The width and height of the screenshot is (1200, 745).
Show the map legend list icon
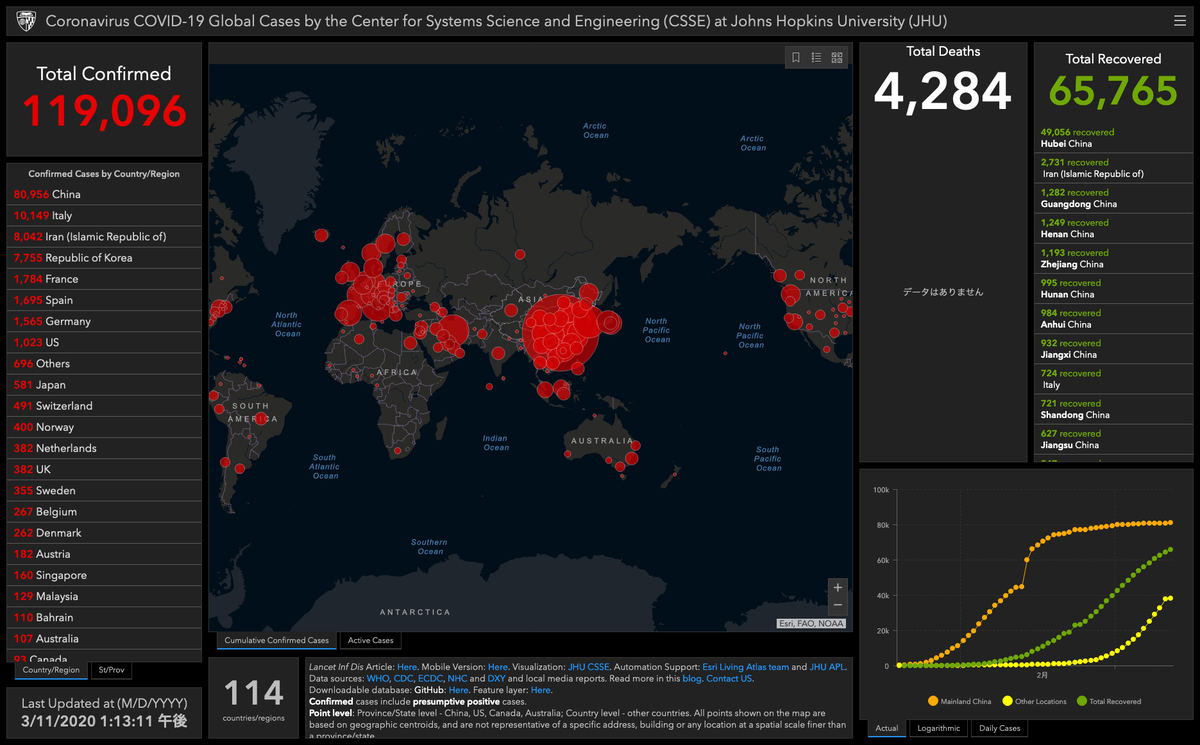coord(816,58)
